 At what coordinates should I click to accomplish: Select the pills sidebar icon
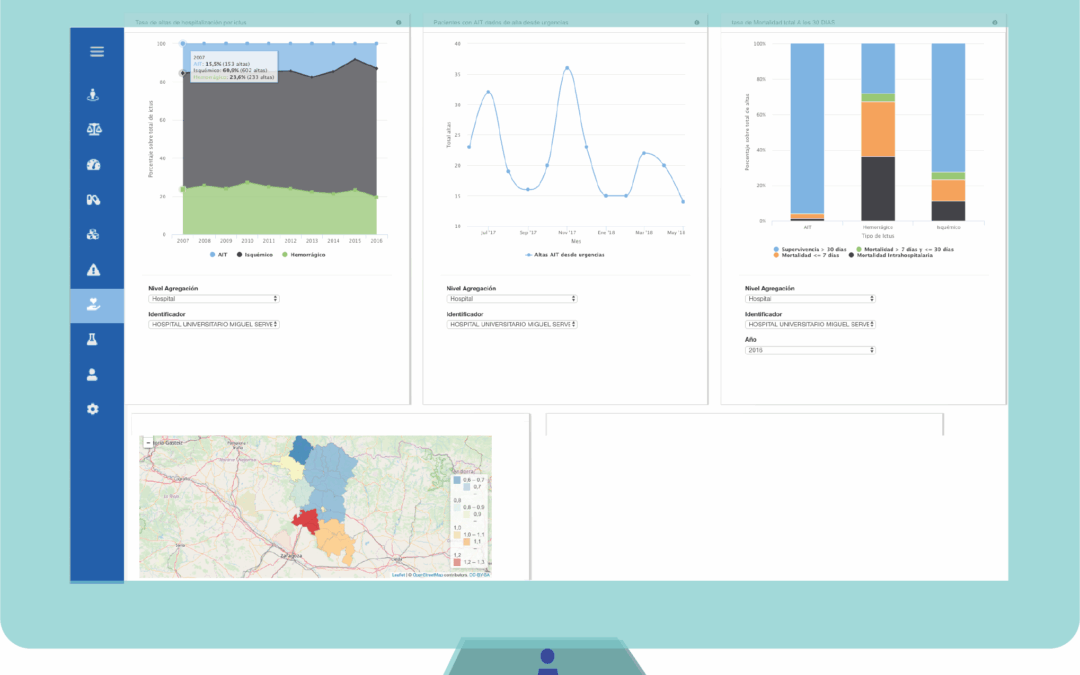pyautogui.click(x=93, y=200)
